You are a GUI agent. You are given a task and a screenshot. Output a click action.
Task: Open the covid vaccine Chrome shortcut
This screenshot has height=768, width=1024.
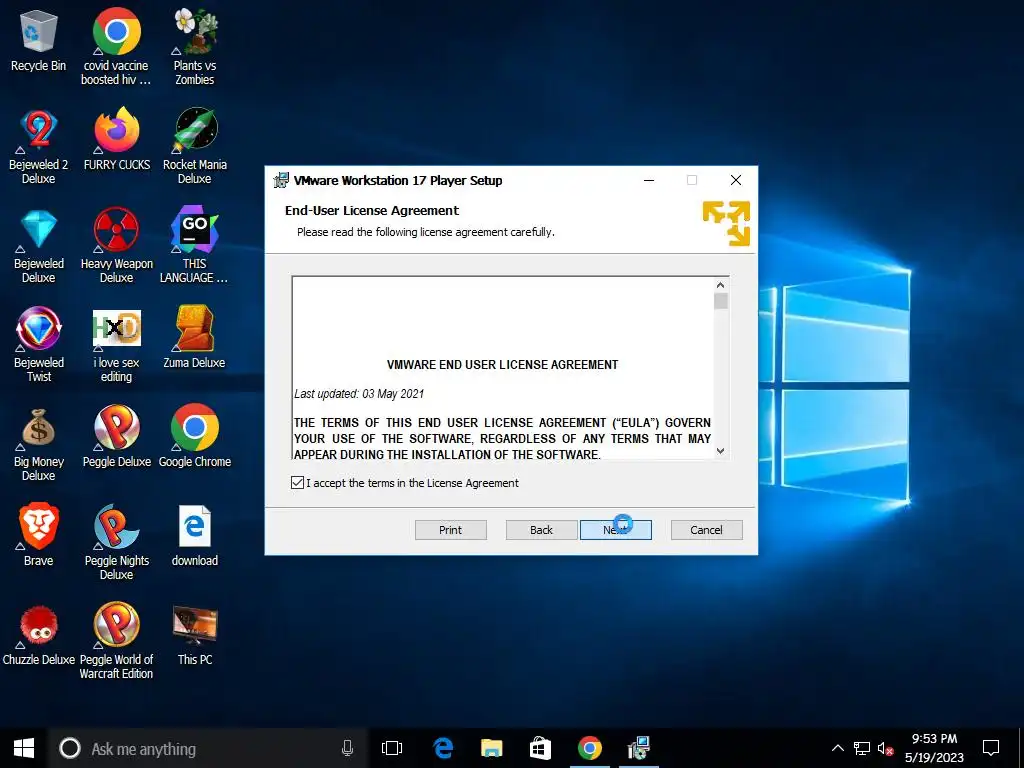pyautogui.click(x=116, y=47)
